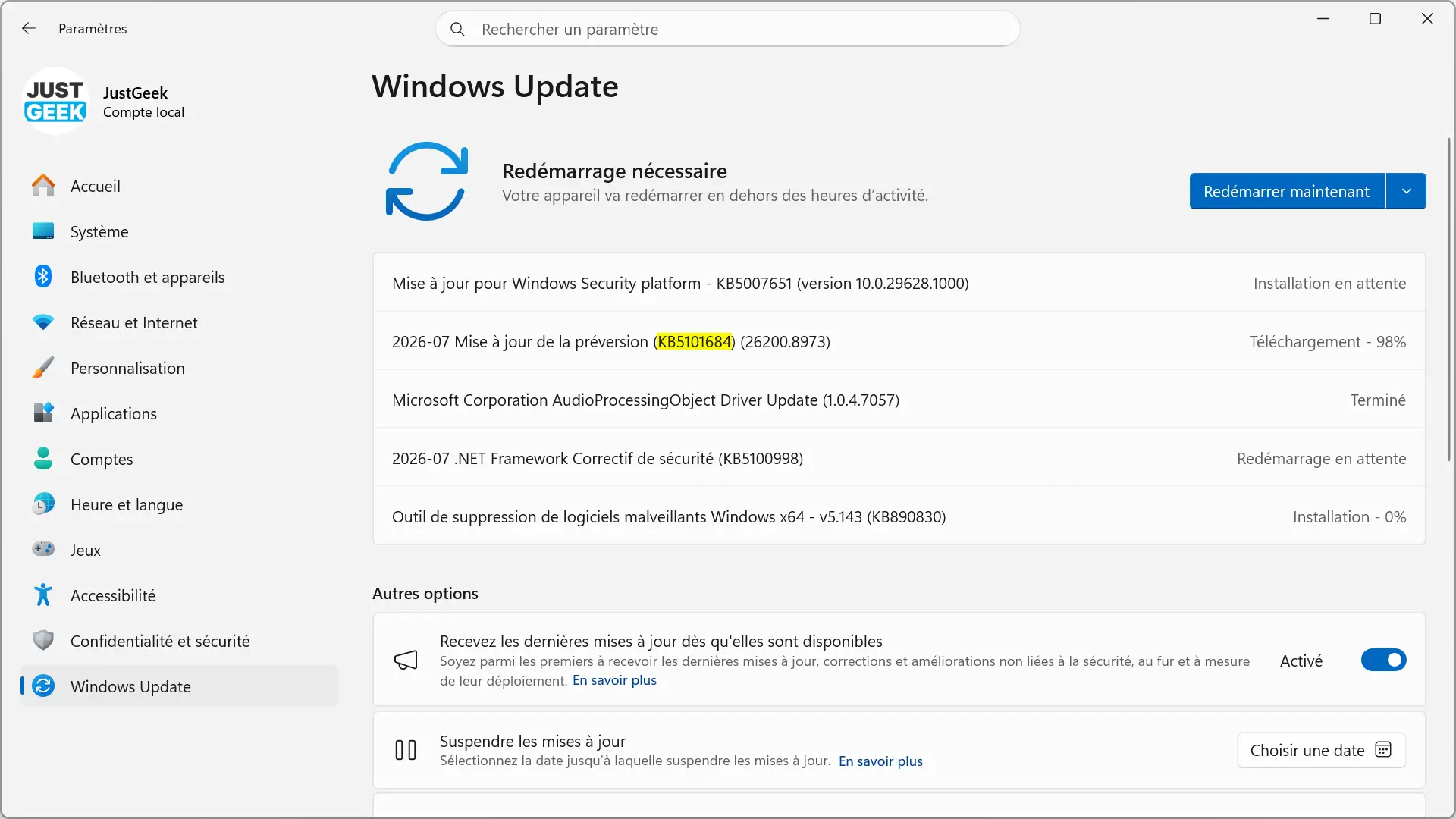This screenshot has width=1456, height=819.
Task: Click Redémarrer maintenant button
Action: [1287, 191]
